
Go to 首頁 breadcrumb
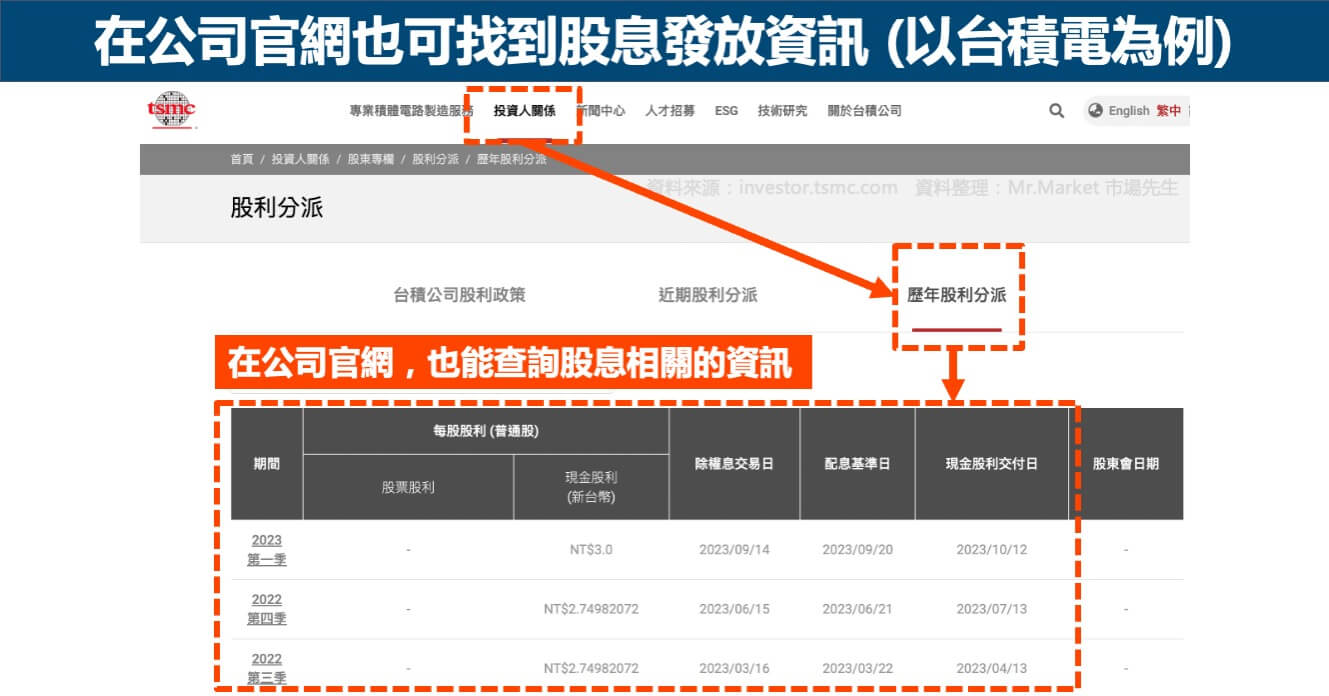pos(241,159)
